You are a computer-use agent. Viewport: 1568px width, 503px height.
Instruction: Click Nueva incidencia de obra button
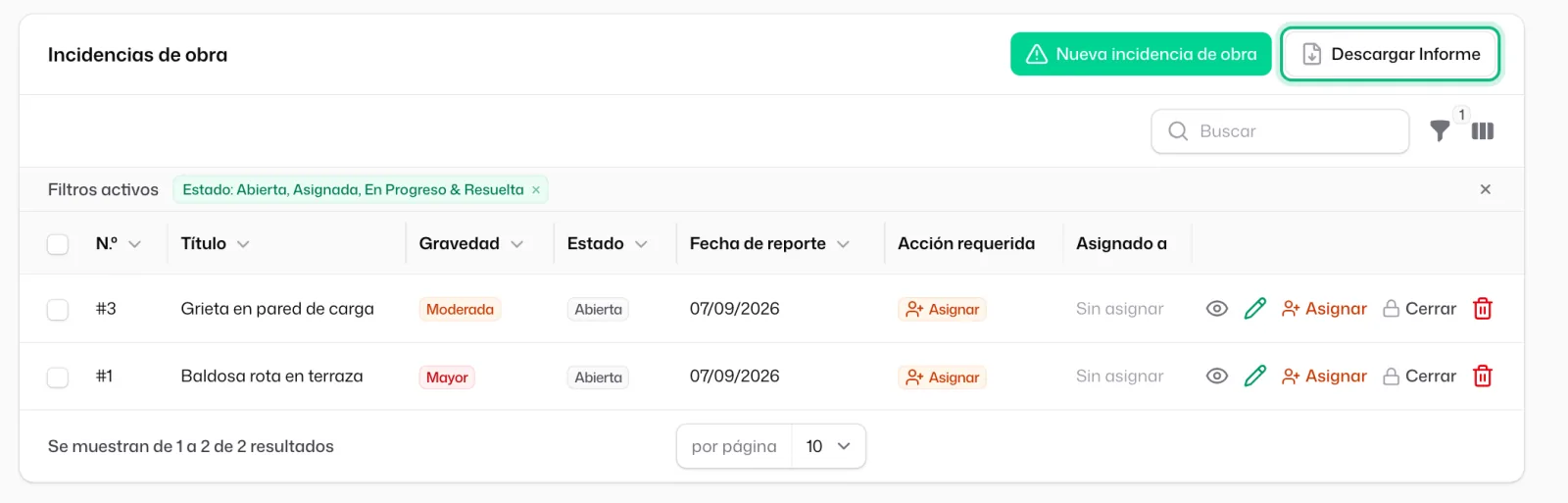click(x=1141, y=54)
